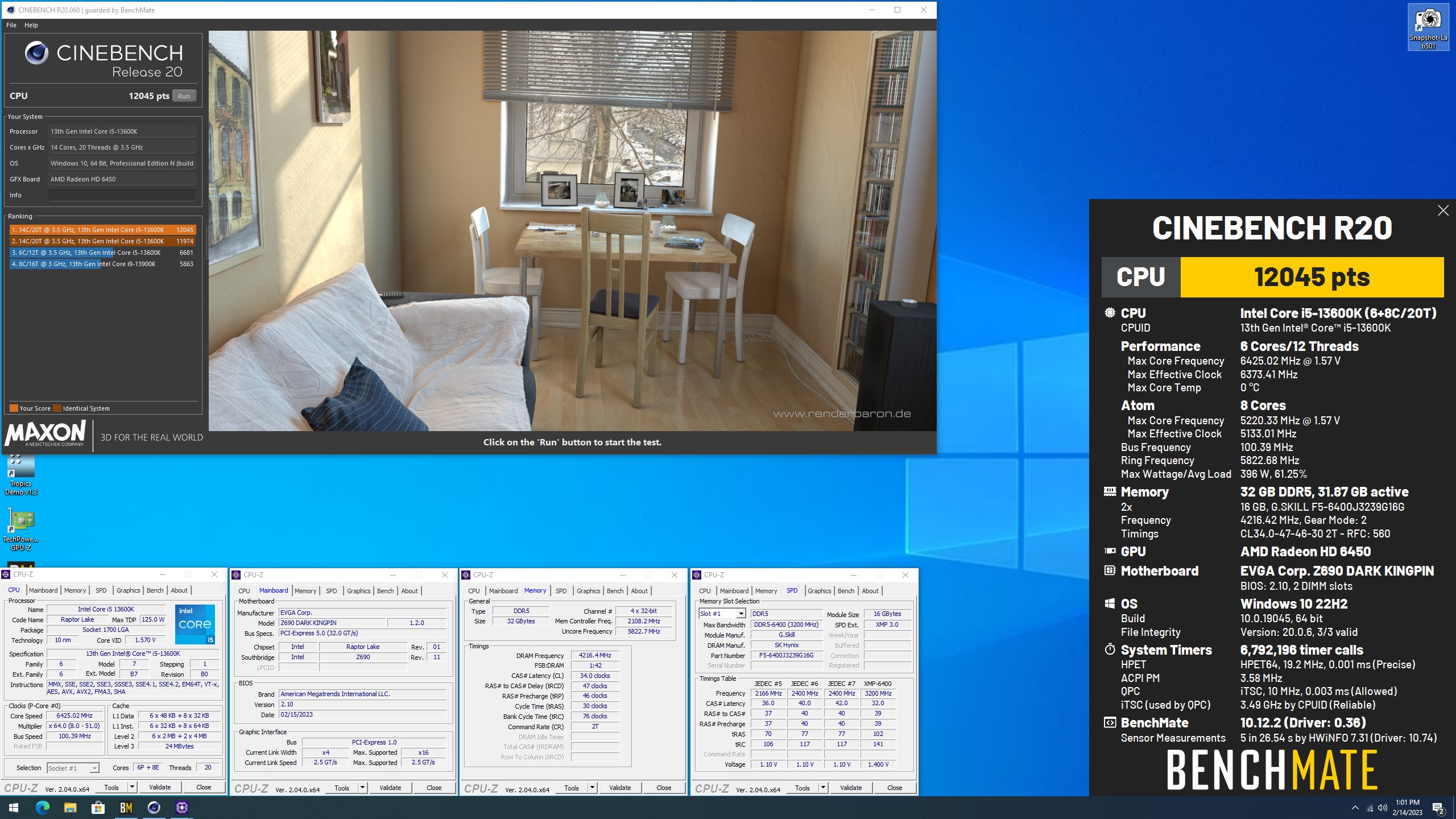Show hidden tray icons chevron
Image resolution: width=1456 pixels, height=819 pixels.
1355,808
